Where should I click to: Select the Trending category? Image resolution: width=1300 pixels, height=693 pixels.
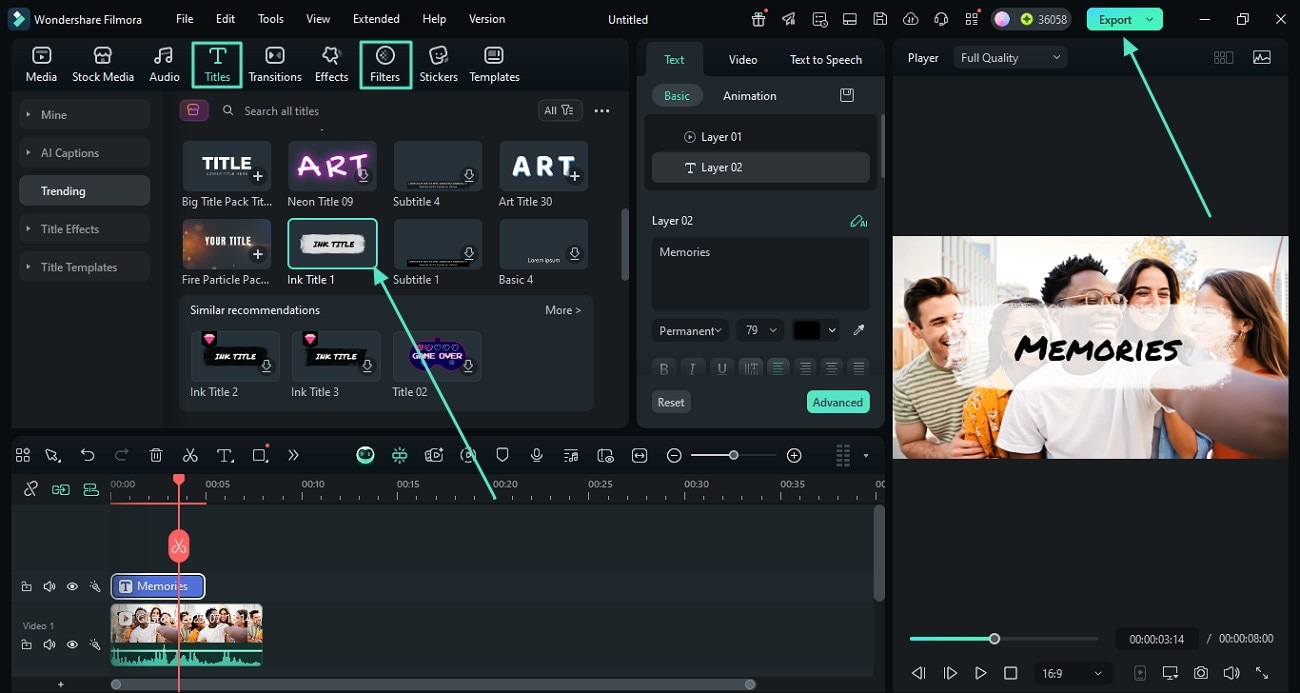[x=84, y=191]
